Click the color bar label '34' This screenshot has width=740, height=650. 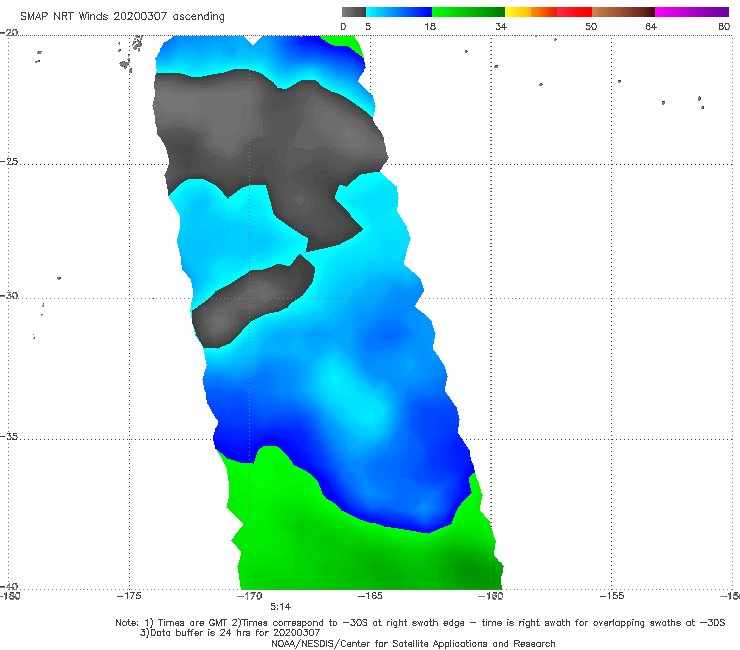[x=501, y=27]
